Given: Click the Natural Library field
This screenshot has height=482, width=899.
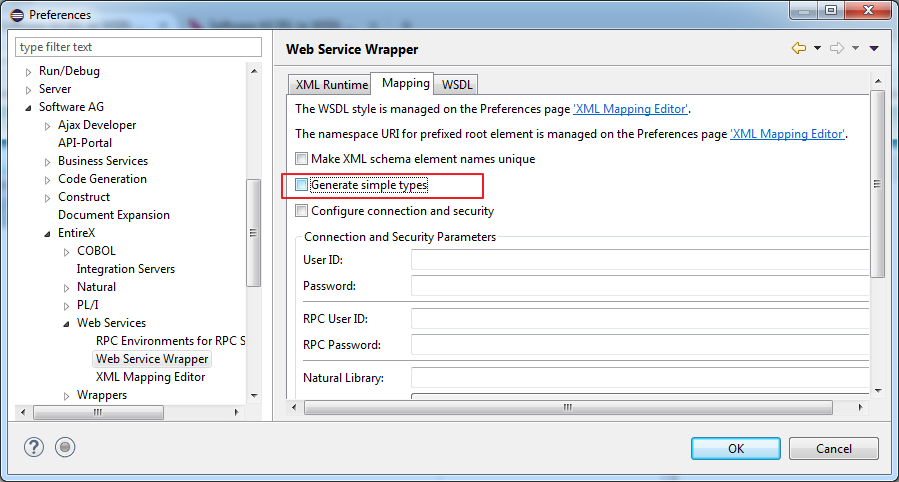Looking at the screenshot, I should click(x=640, y=378).
